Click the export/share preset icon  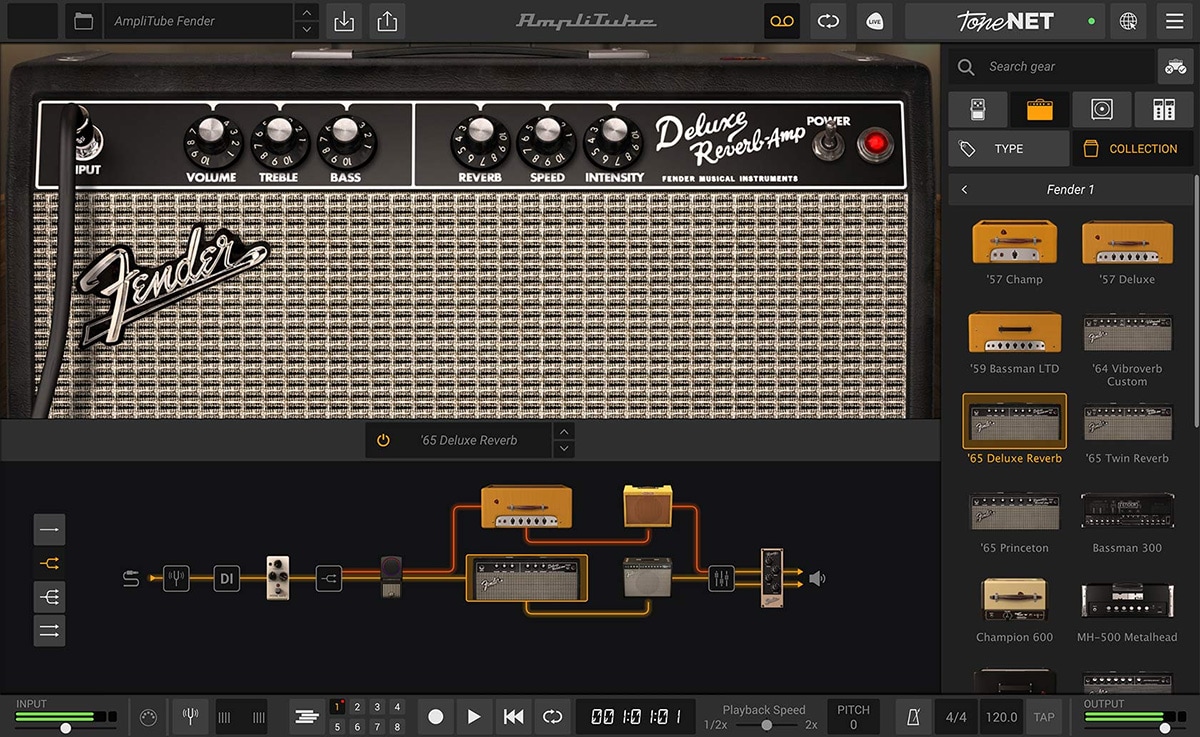click(x=388, y=21)
